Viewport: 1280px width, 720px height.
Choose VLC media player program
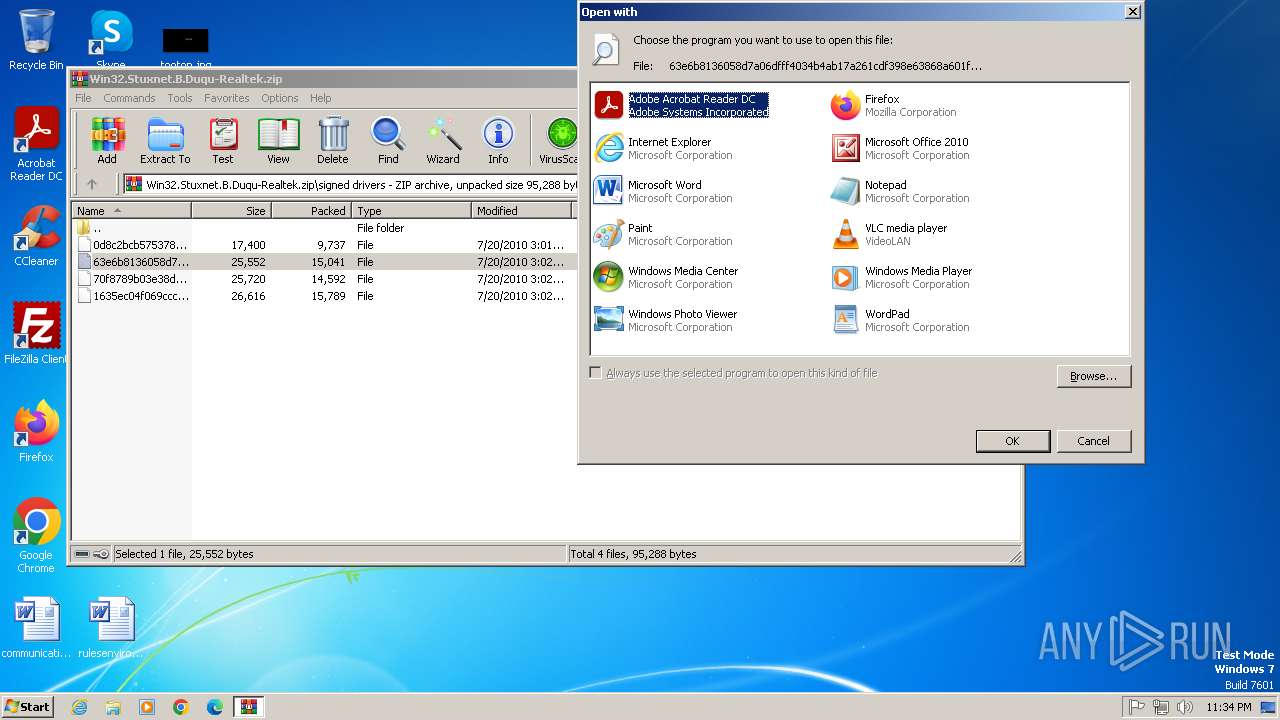pos(889,234)
